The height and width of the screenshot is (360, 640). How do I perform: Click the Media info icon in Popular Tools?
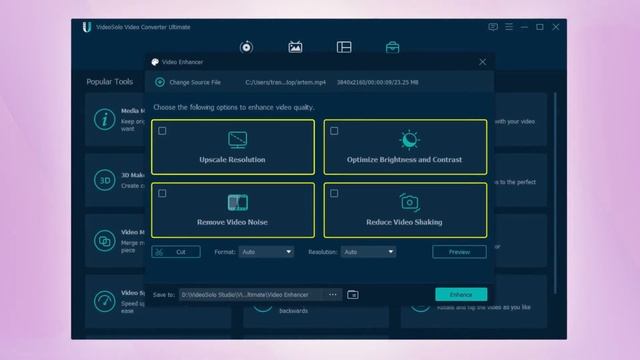coord(104,120)
